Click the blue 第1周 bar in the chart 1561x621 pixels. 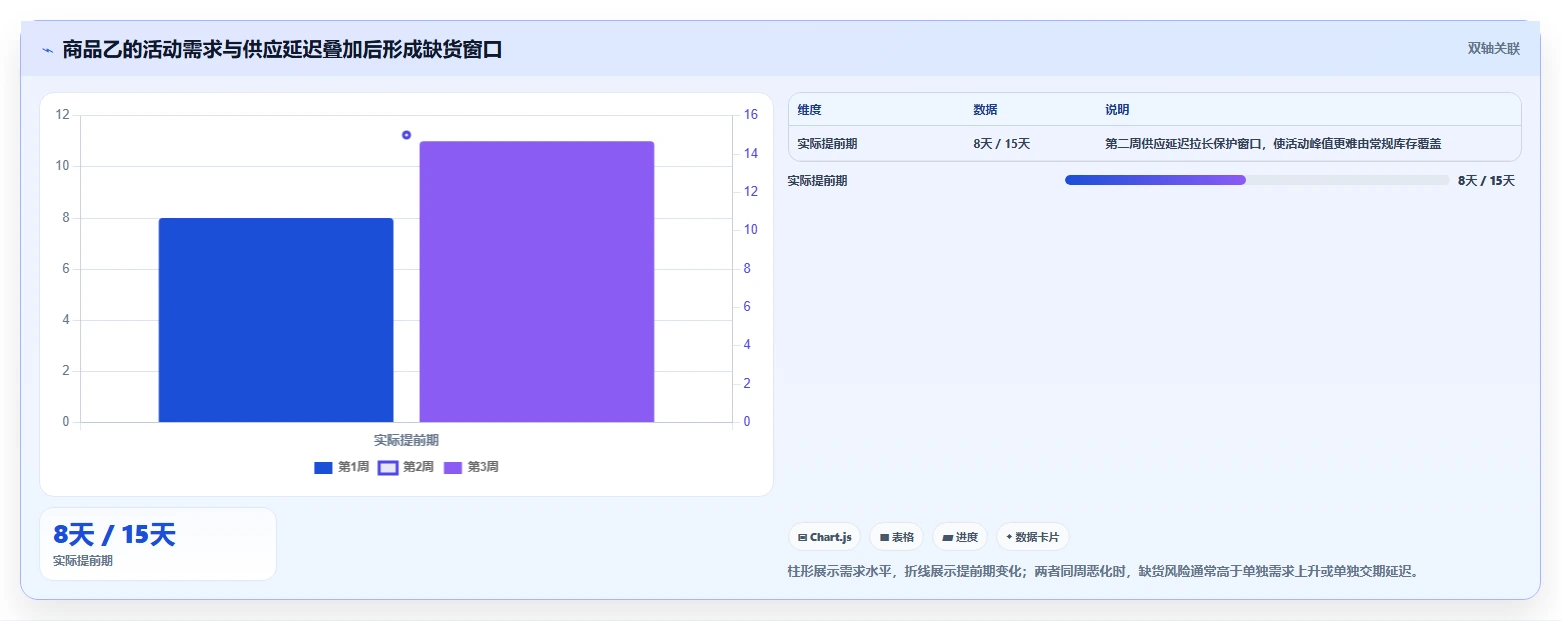pos(276,320)
